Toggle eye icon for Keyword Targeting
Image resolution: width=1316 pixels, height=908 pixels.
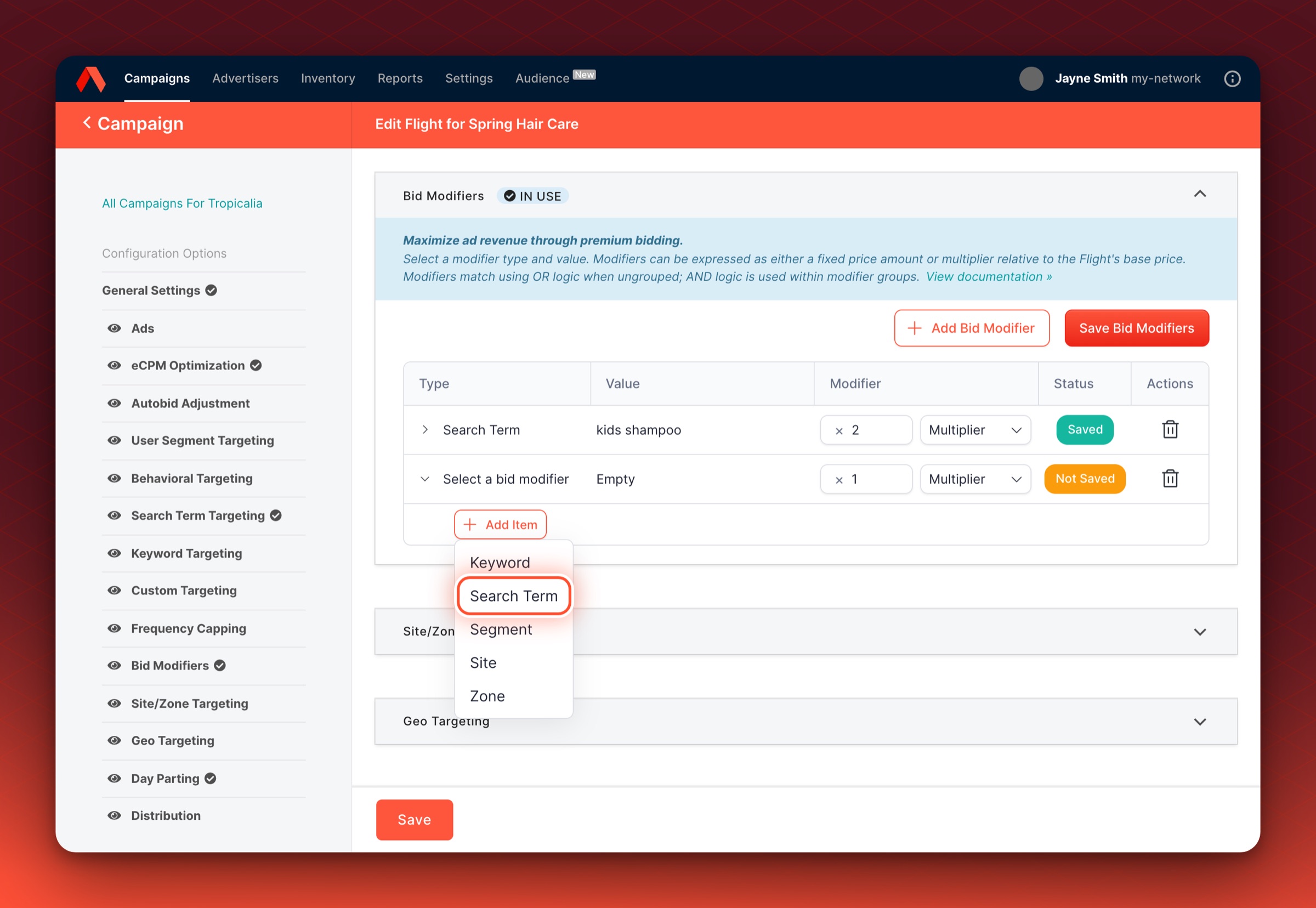(115, 553)
